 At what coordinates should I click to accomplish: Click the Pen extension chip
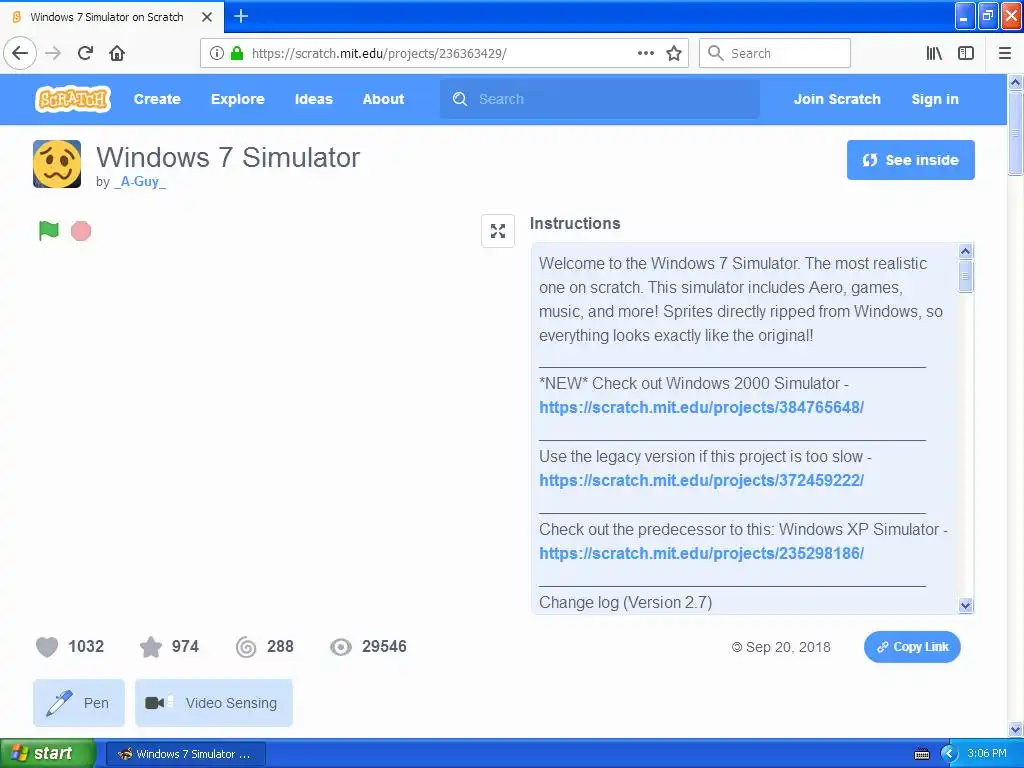79,703
